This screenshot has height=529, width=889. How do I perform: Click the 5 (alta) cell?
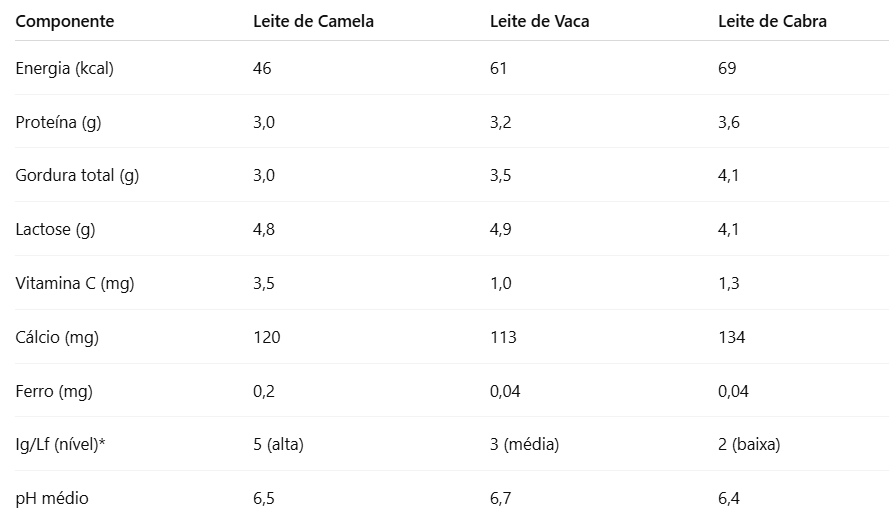tap(278, 445)
